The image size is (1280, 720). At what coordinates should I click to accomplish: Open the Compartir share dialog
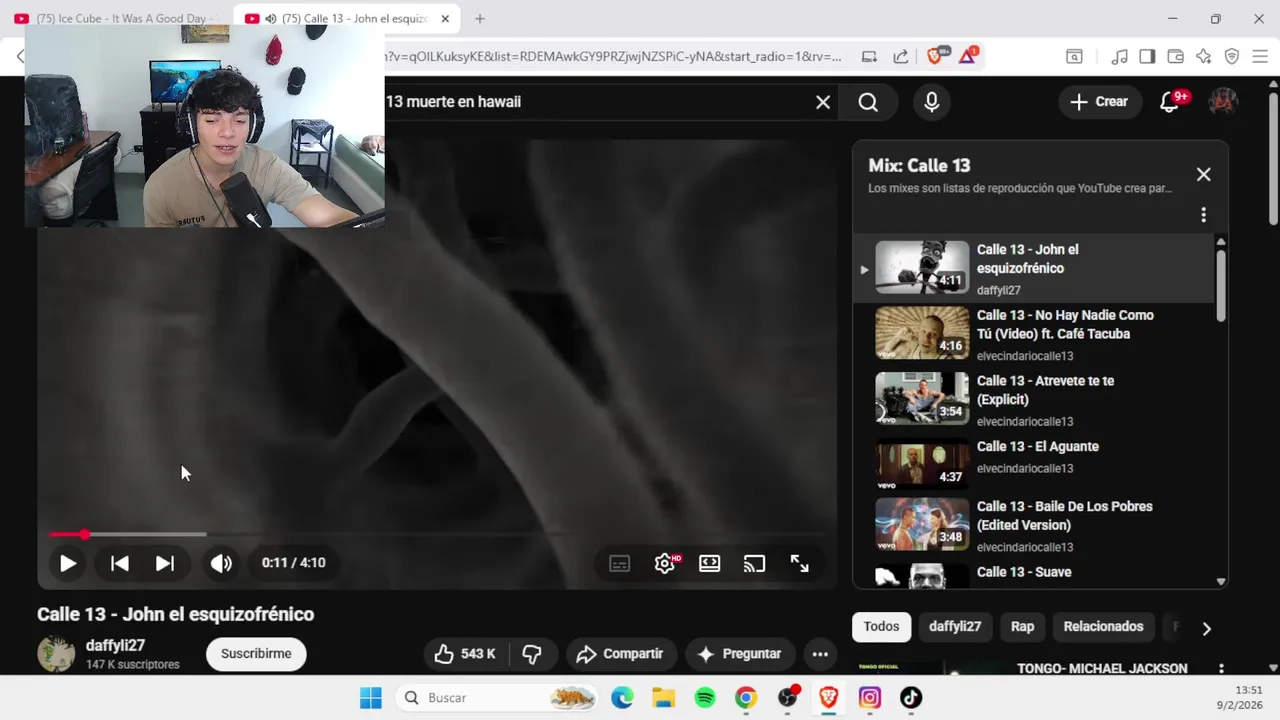click(x=621, y=654)
